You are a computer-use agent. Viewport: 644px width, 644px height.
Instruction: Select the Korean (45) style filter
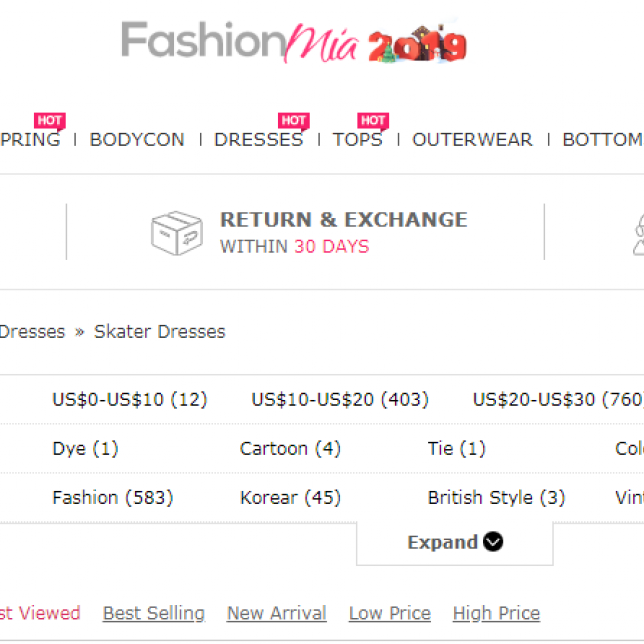290,498
